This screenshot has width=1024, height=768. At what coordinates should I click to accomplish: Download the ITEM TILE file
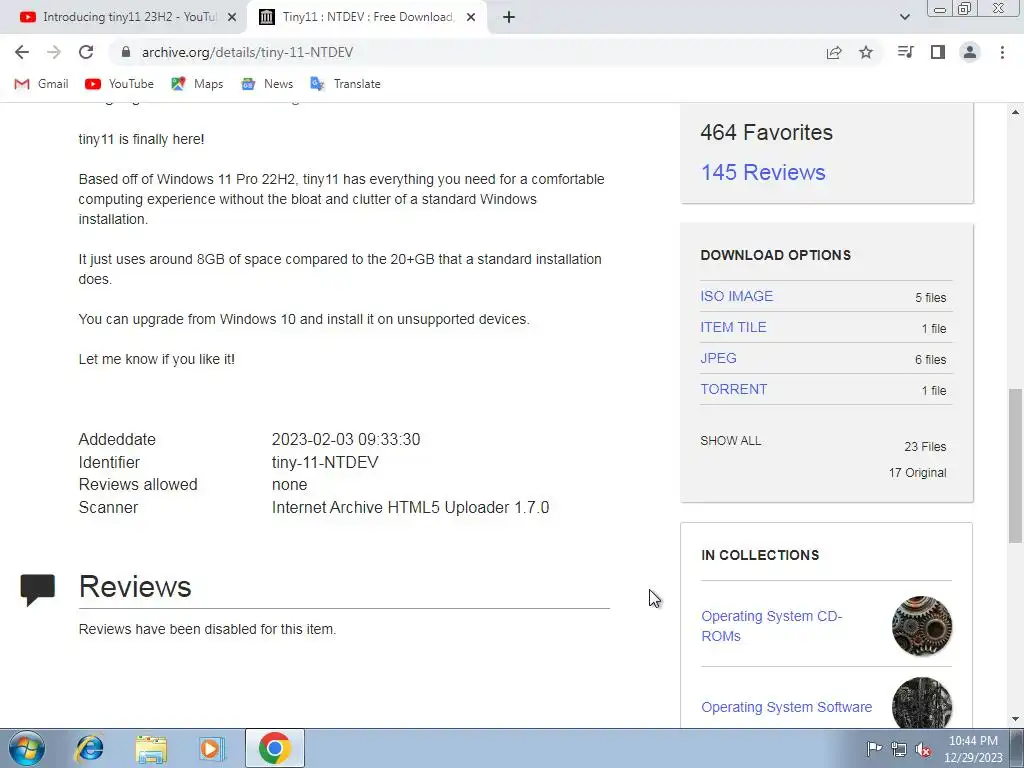(733, 327)
